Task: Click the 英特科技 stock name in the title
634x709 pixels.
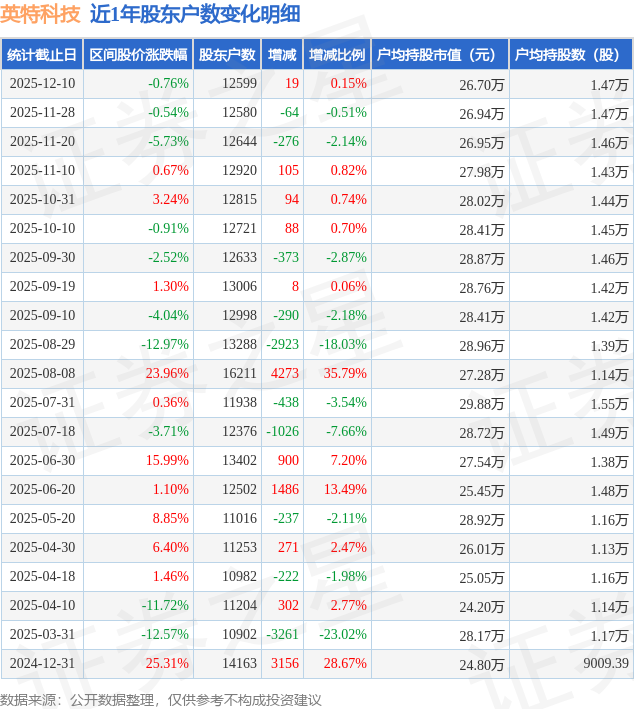Action: (x=41, y=14)
